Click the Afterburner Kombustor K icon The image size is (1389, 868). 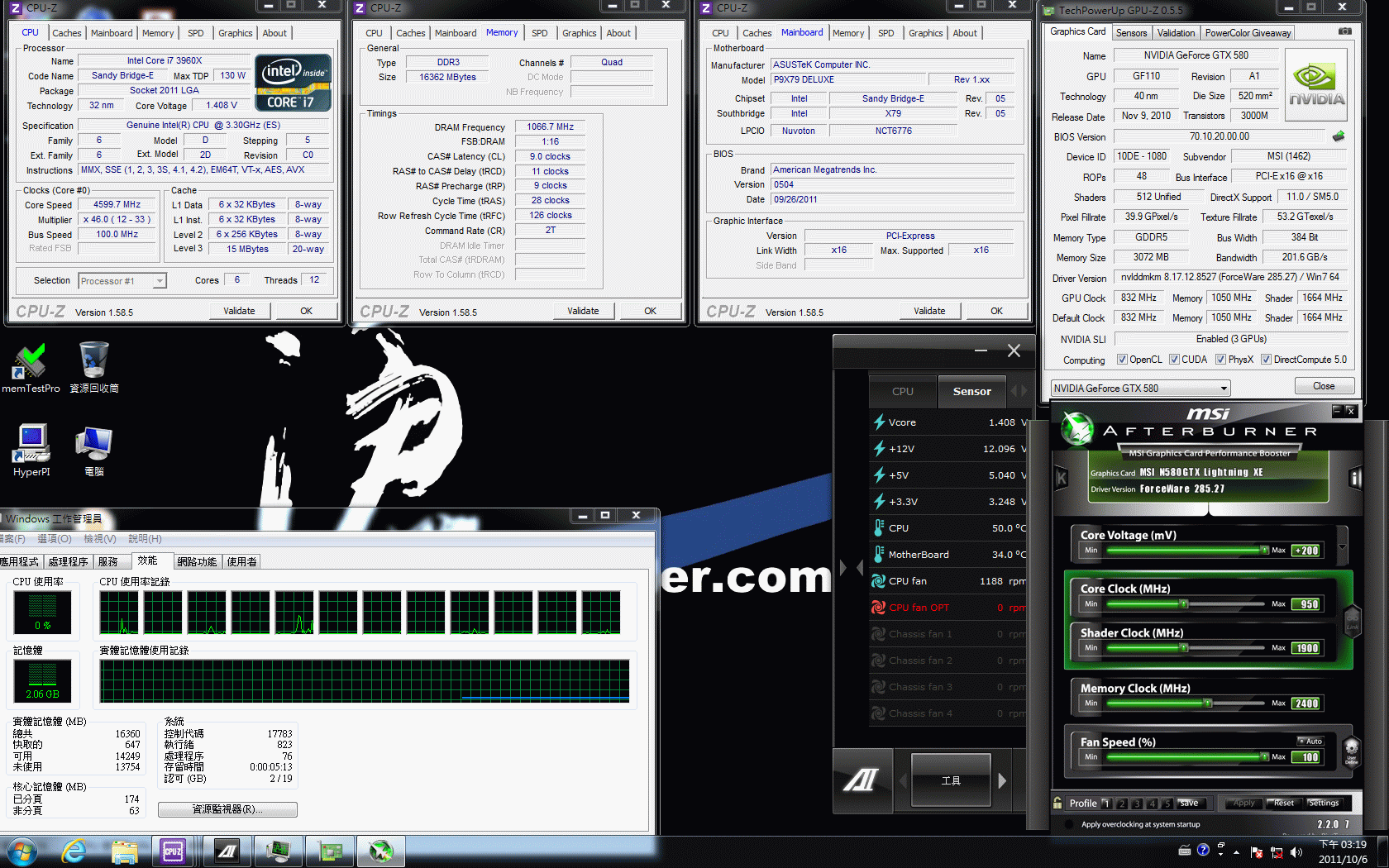click(x=1062, y=477)
